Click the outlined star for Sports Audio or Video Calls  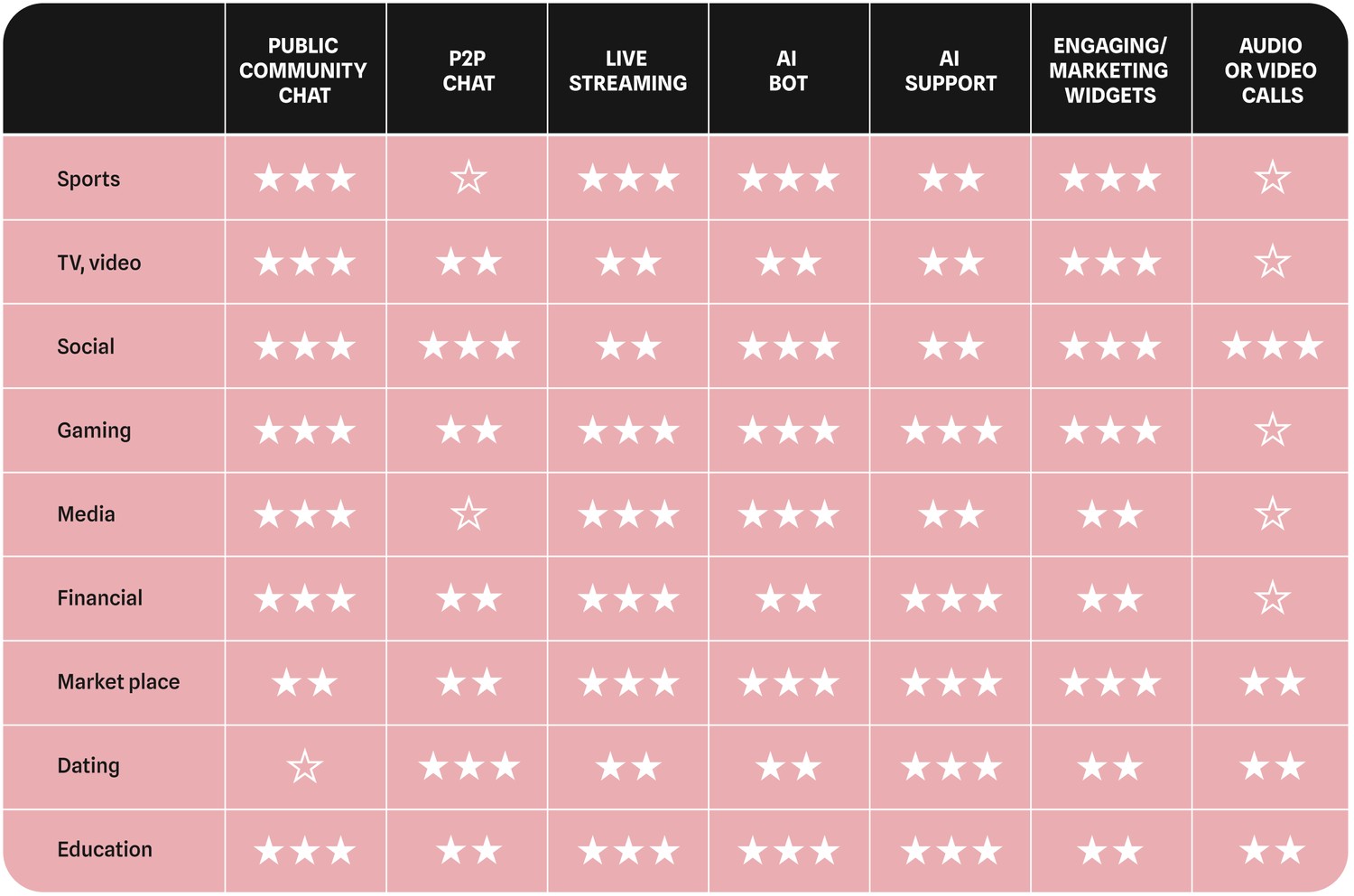[1273, 178]
